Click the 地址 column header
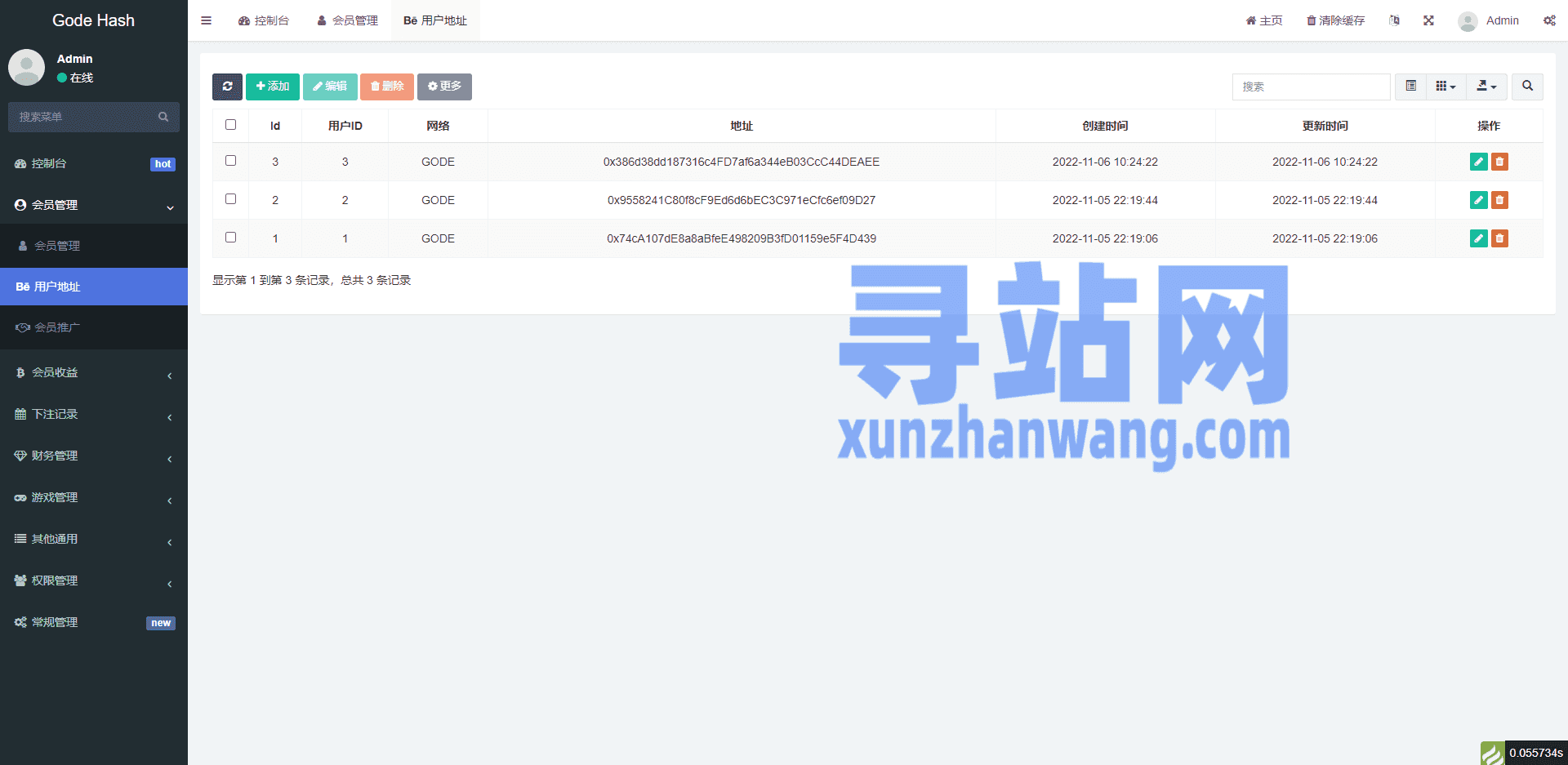This screenshot has height=765, width=1568. coord(742,126)
